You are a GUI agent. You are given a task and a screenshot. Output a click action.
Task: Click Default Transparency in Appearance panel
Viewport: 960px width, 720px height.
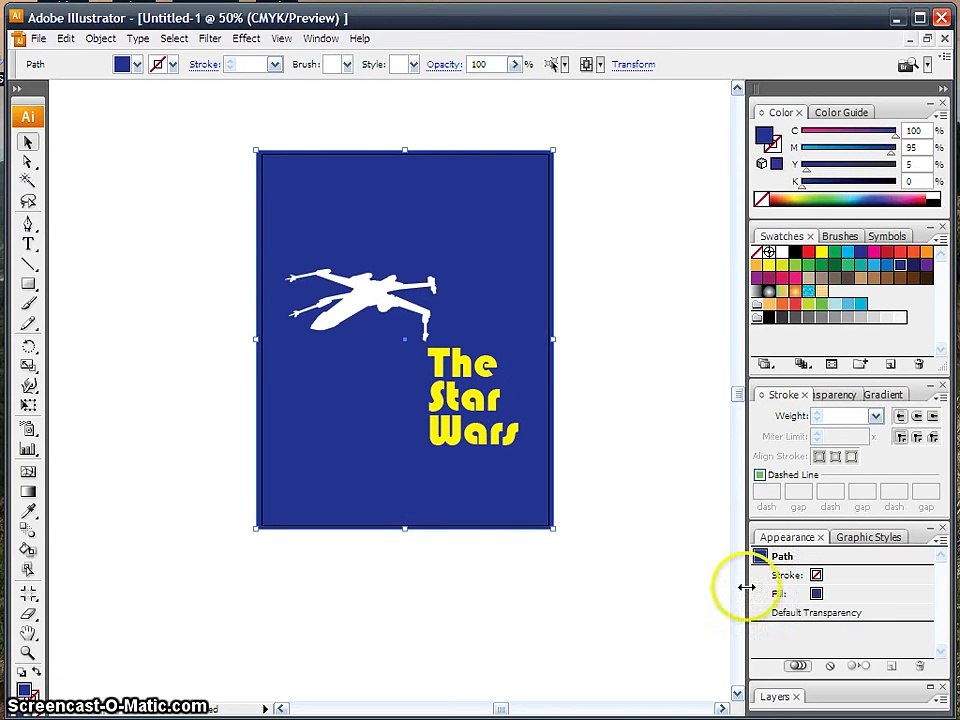coord(816,612)
